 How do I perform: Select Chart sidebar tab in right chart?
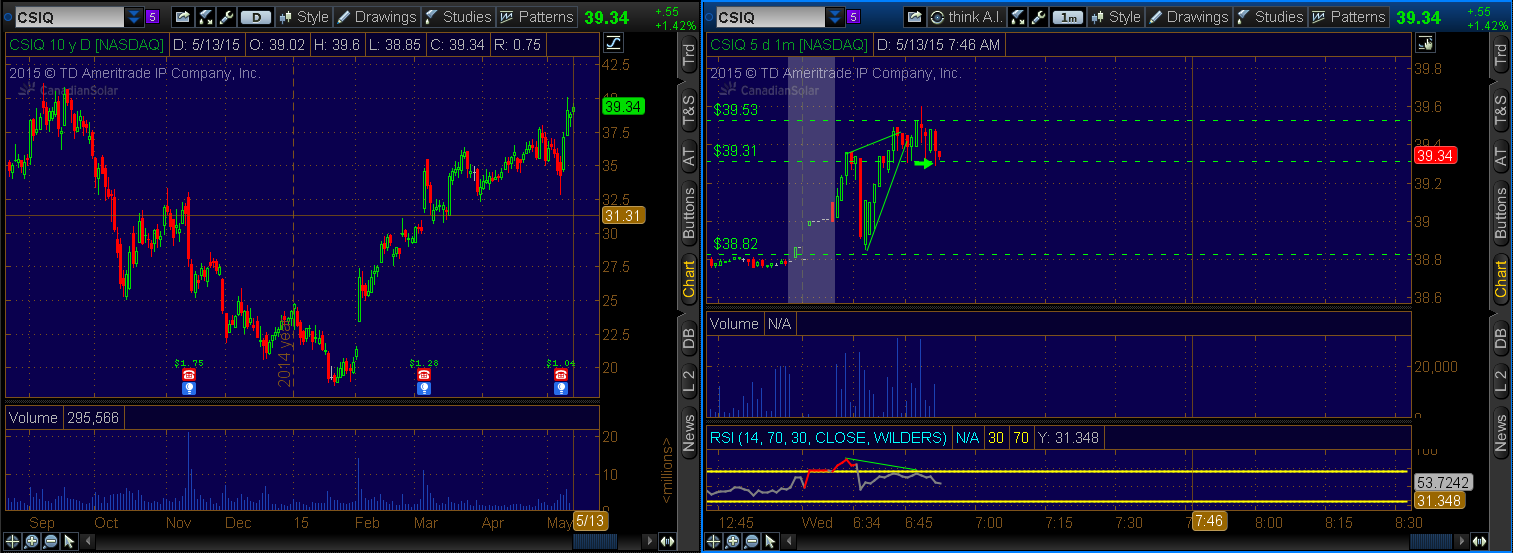click(x=1500, y=279)
